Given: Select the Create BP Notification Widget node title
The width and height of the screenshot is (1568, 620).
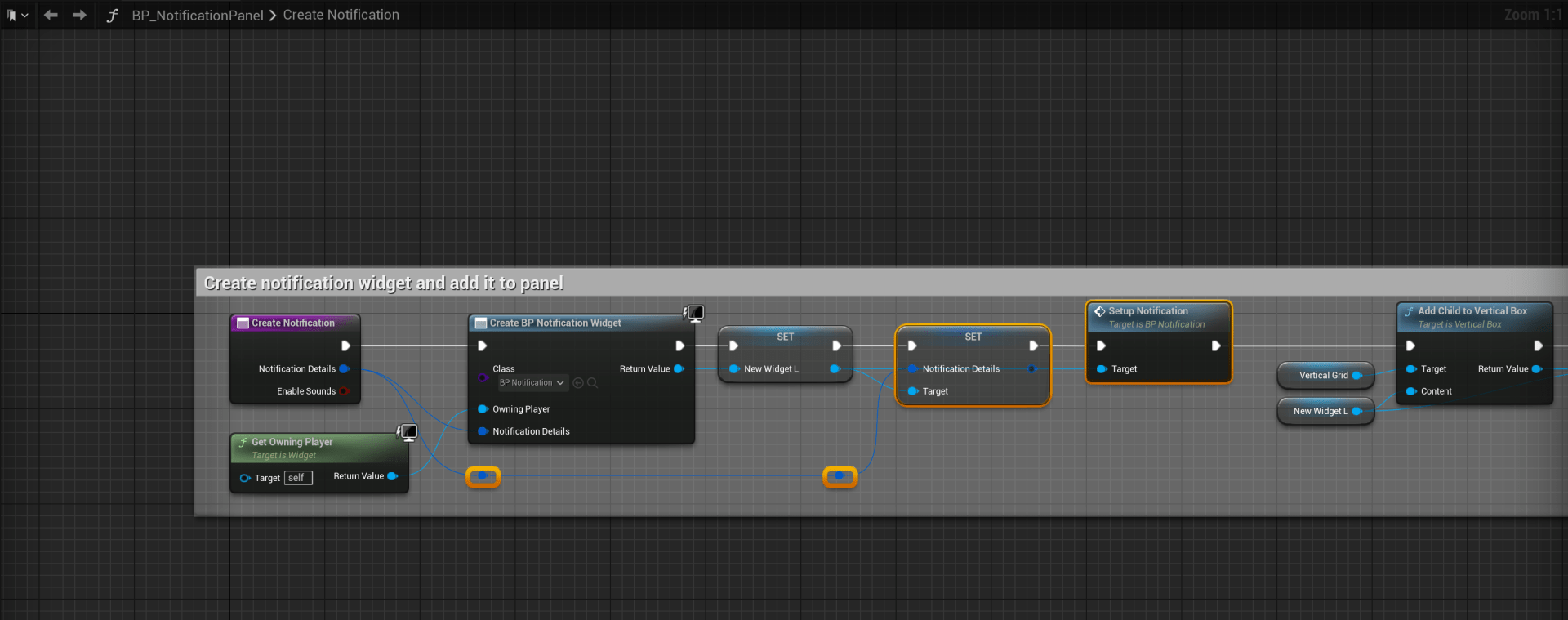Looking at the screenshot, I should (555, 323).
